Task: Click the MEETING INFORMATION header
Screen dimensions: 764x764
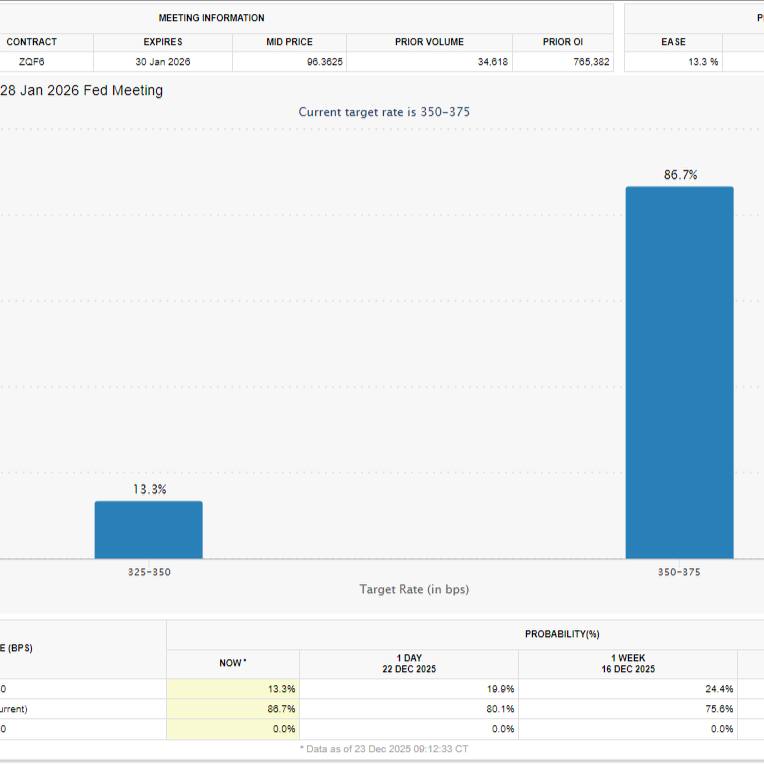Action: (x=211, y=18)
